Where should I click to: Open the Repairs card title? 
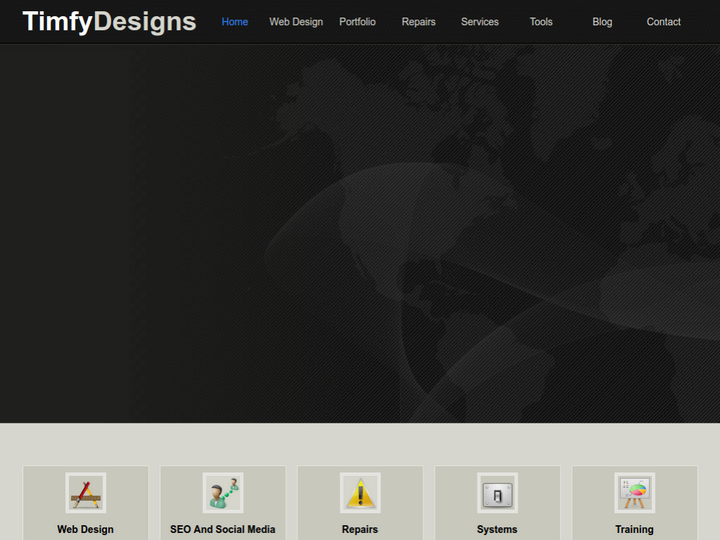tap(360, 529)
